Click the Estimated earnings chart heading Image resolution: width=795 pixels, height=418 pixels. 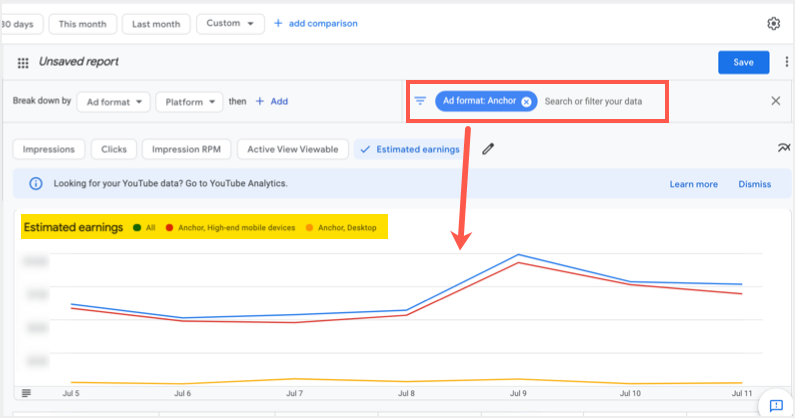pyautogui.click(x=74, y=227)
